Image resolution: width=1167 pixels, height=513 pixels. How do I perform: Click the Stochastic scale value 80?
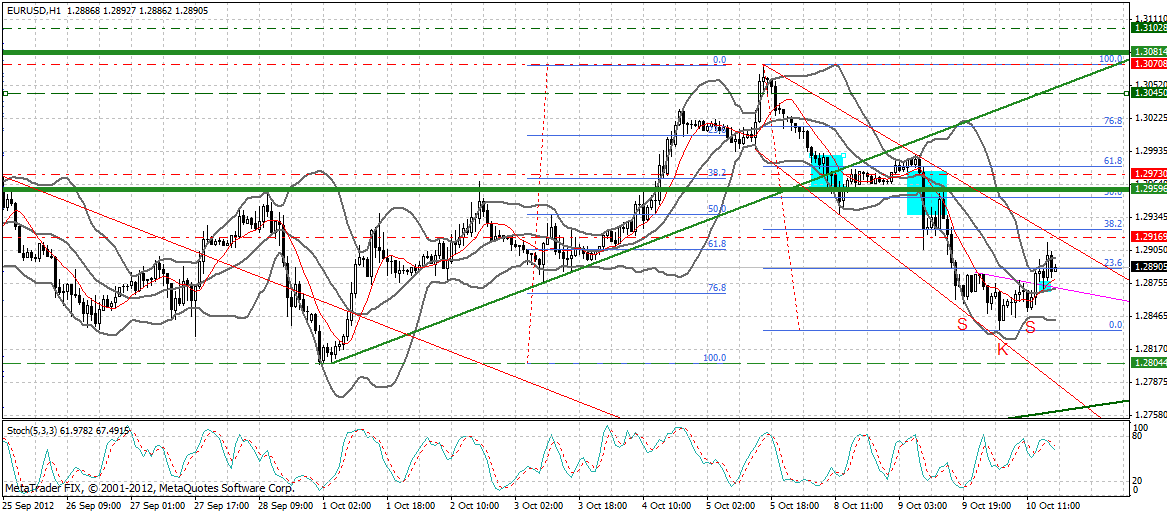tap(1137, 438)
